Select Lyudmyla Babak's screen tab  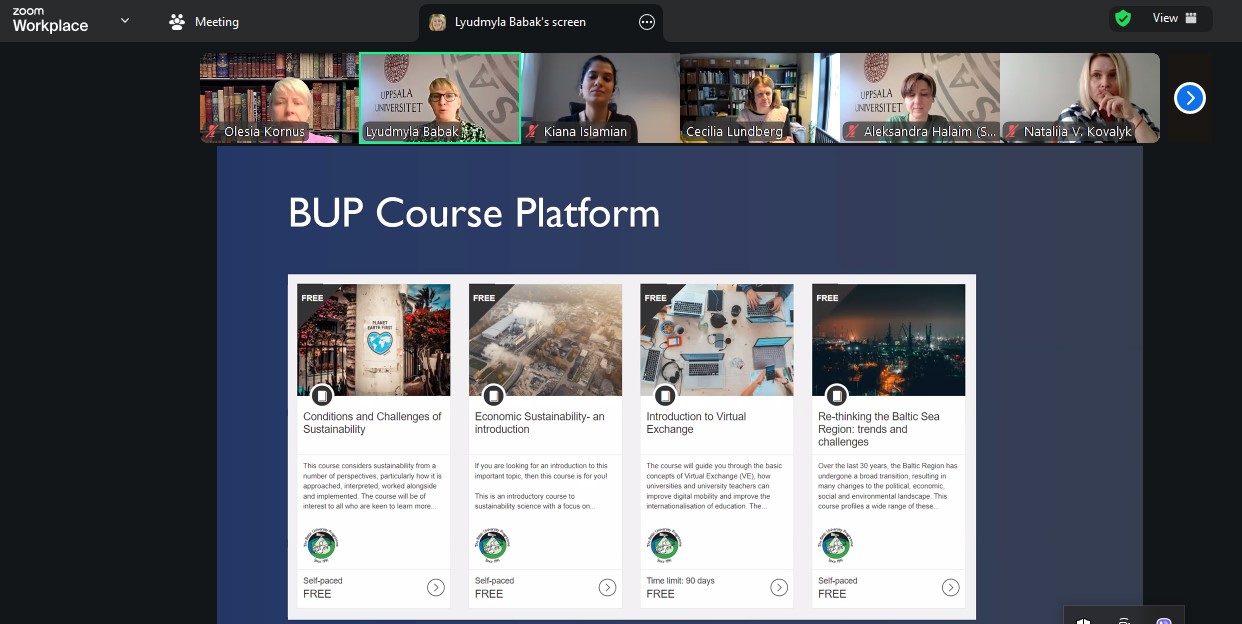[520, 22]
